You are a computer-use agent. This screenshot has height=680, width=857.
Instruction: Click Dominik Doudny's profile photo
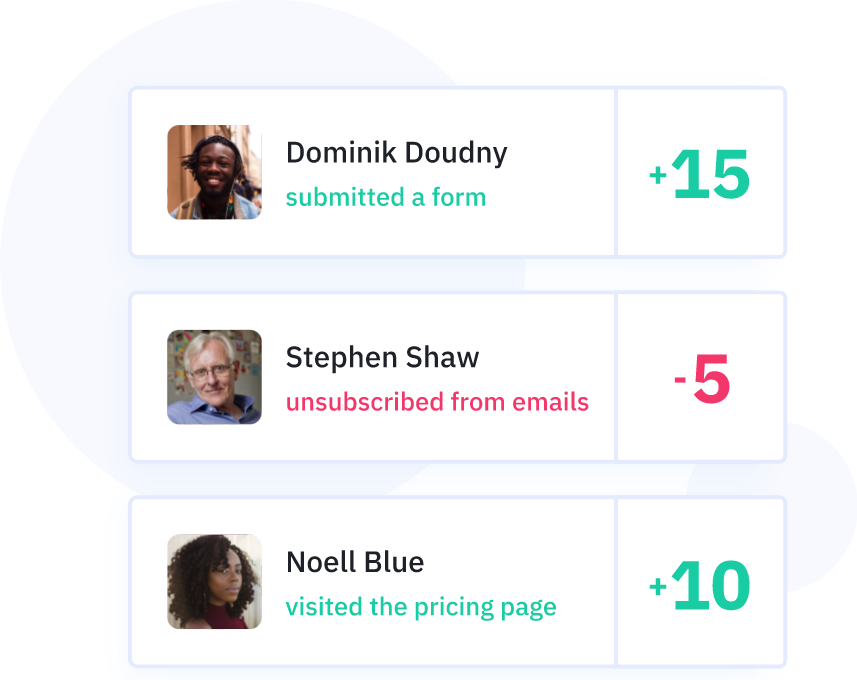[214, 172]
